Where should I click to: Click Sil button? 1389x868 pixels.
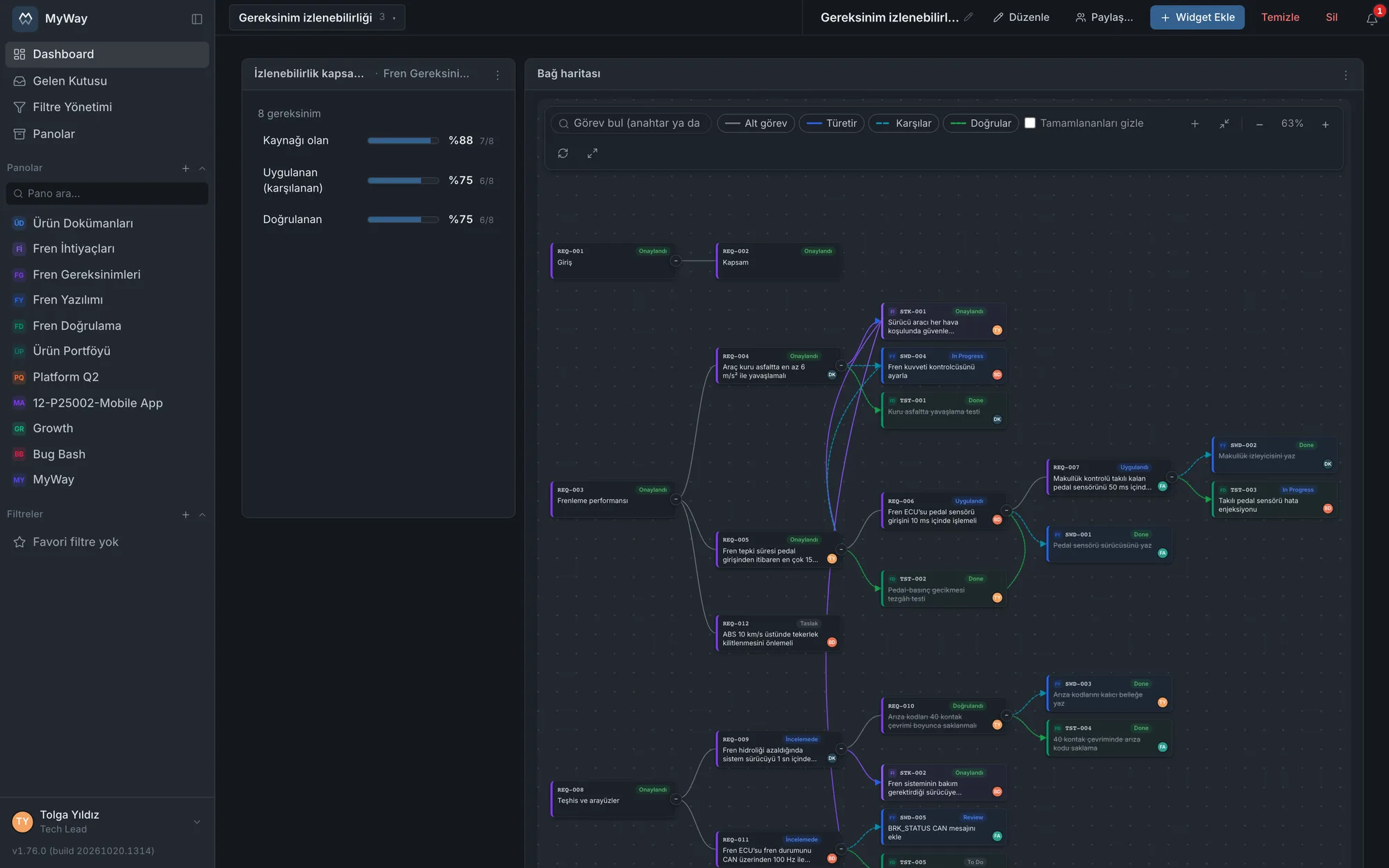pyautogui.click(x=1331, y=17)
